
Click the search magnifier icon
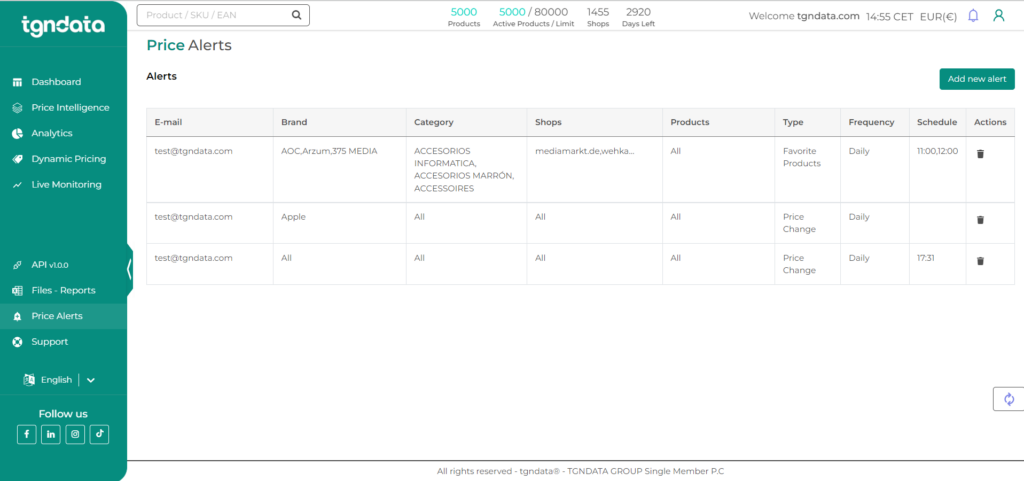click(x=296, y=15)
